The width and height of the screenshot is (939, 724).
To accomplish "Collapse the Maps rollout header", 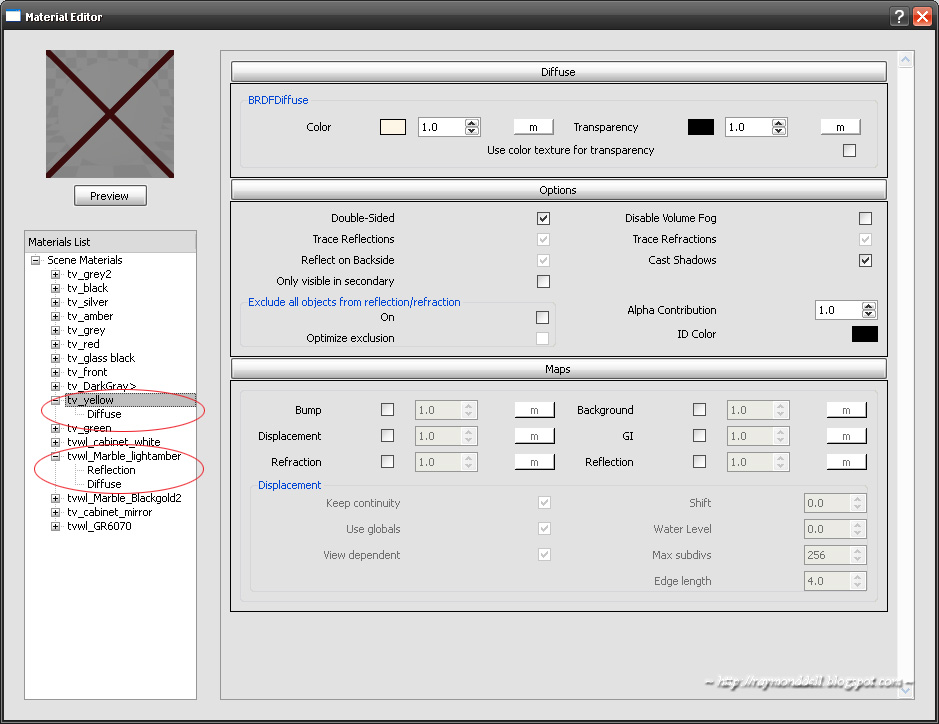I will [558, 369].
